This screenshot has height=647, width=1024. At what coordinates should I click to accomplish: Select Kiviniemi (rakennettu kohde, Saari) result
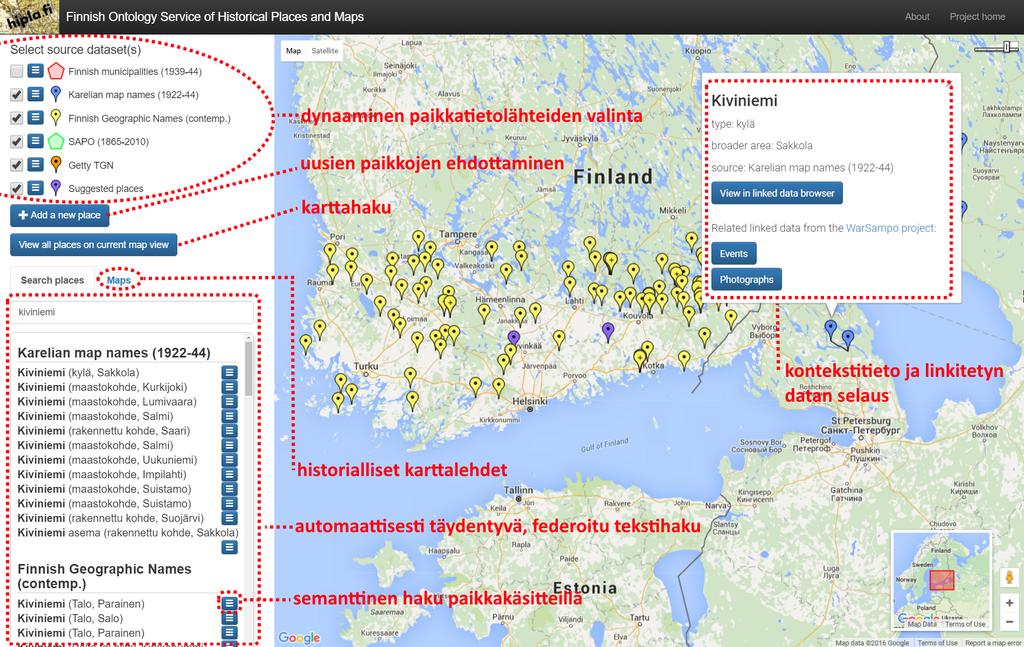point(104,431)
